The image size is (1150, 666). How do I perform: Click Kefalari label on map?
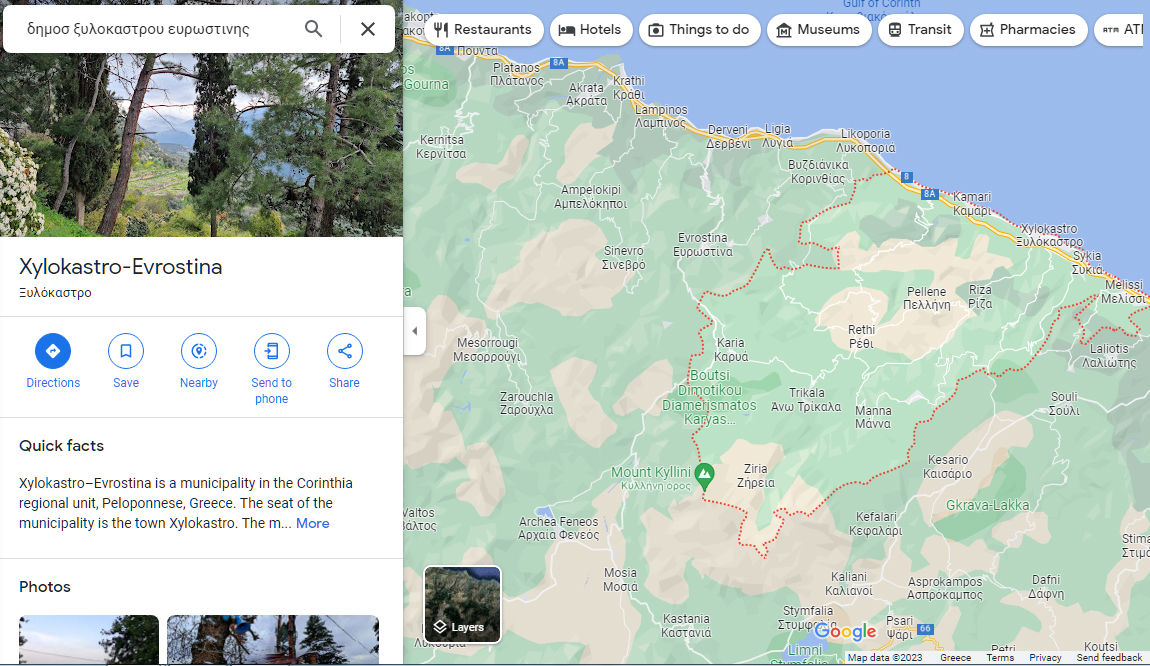click(876, 523)
